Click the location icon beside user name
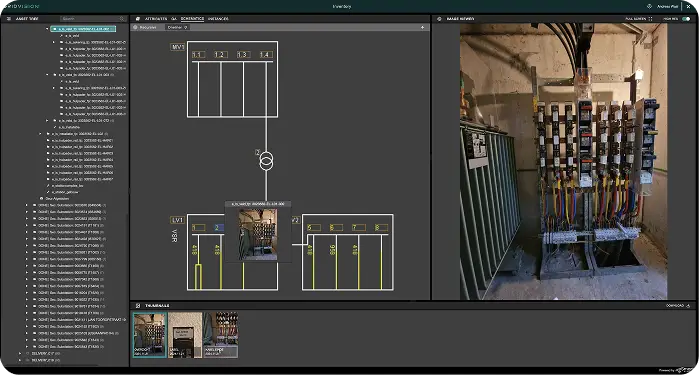Viewport: 699px width, 375px height. point(649,6)
